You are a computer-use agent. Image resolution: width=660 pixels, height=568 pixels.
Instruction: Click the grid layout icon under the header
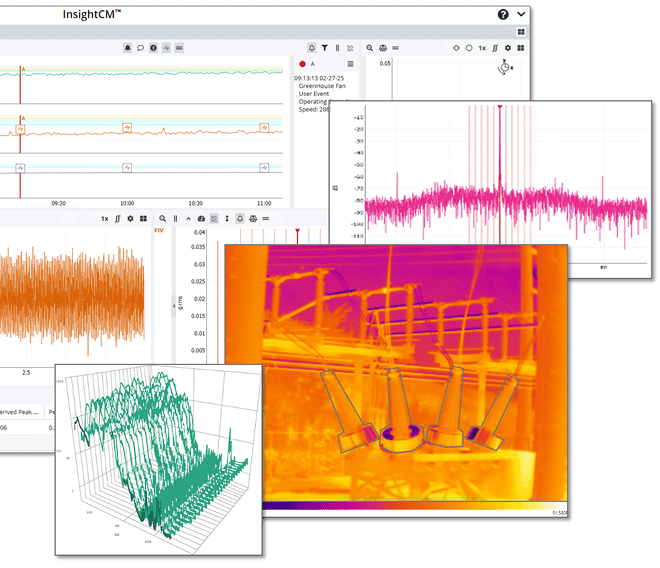tap(521, 33)
